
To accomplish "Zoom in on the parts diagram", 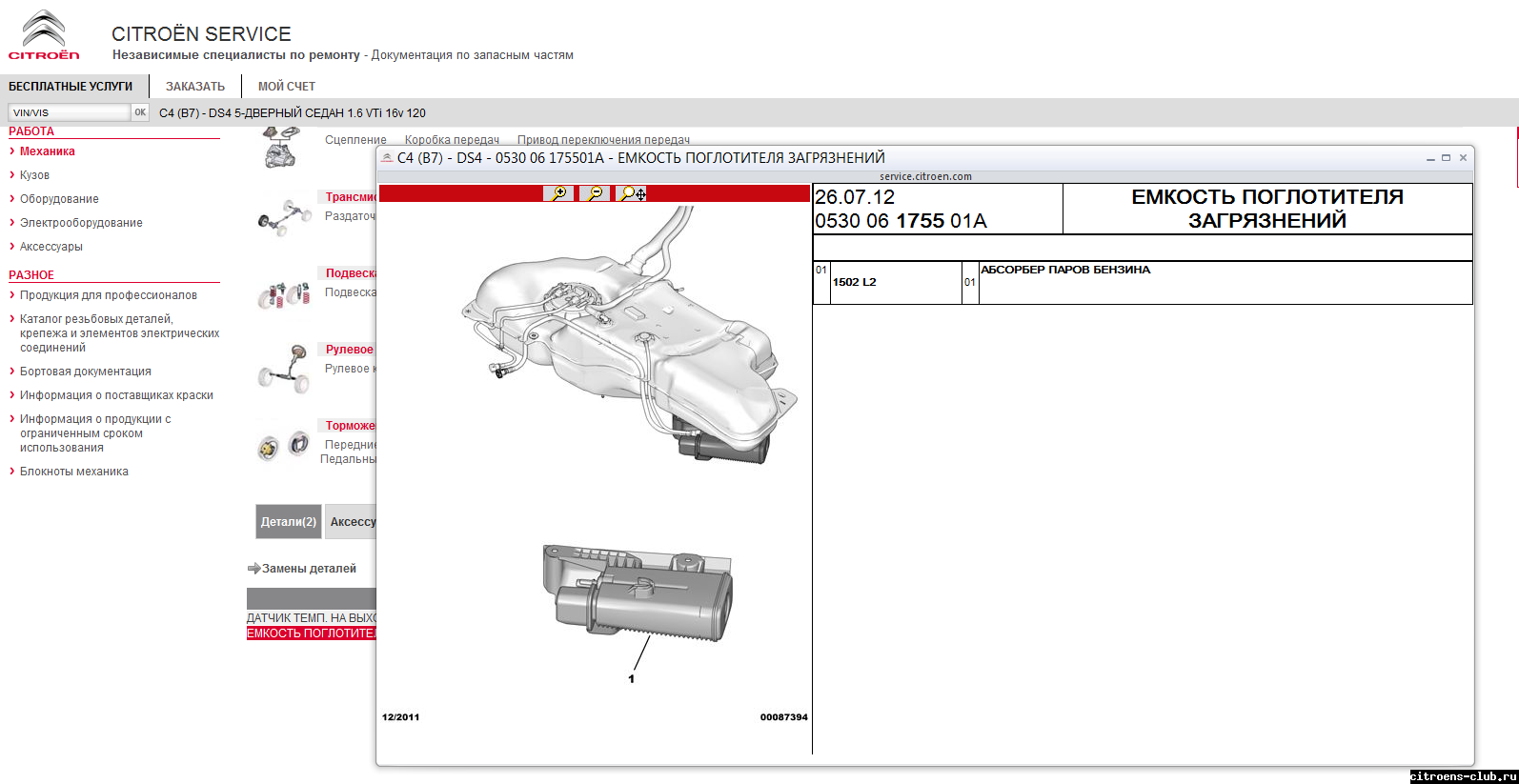I will point(558,193).
